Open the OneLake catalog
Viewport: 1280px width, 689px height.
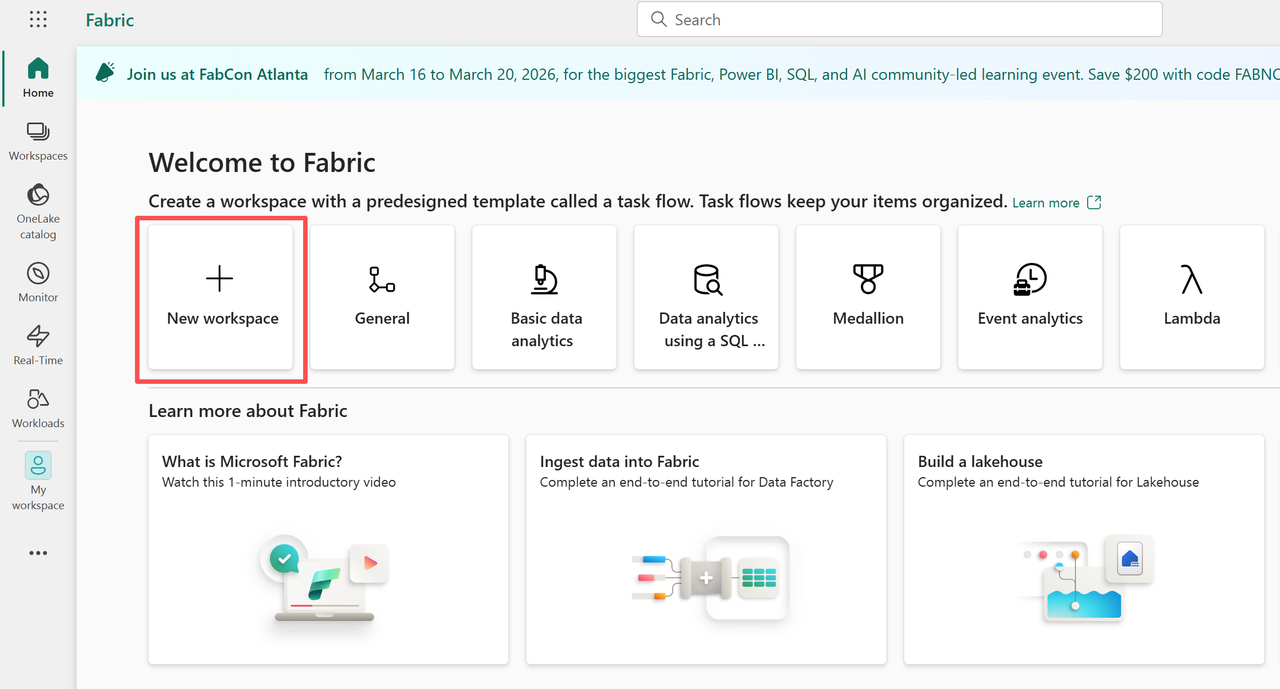38,211
